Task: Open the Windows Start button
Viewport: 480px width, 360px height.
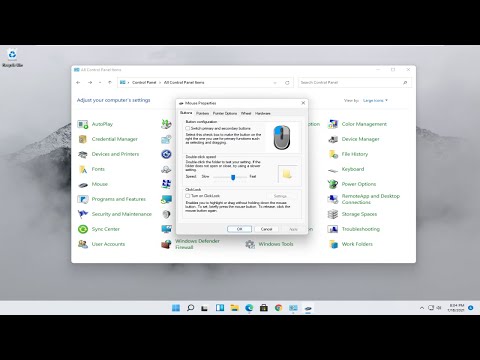Action: click(x=176, y=308)
